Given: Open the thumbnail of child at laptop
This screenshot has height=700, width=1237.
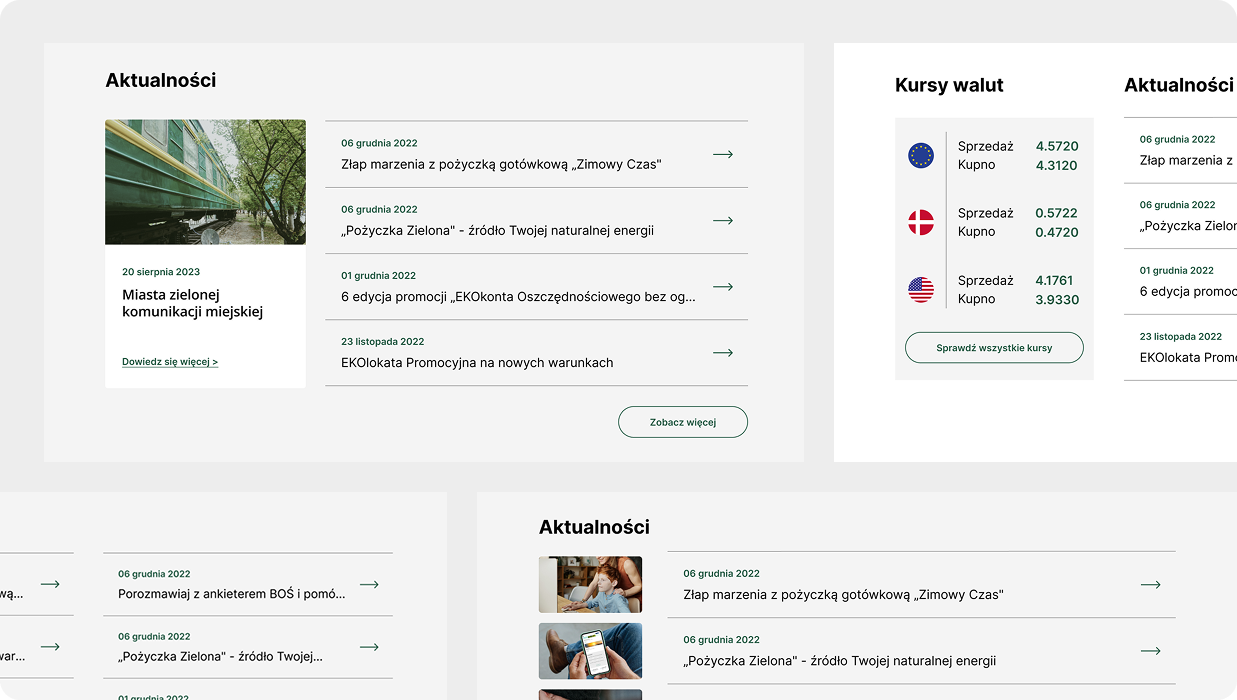Looking at the screenshot, I should pyautogui.click(x=590, y=584).
